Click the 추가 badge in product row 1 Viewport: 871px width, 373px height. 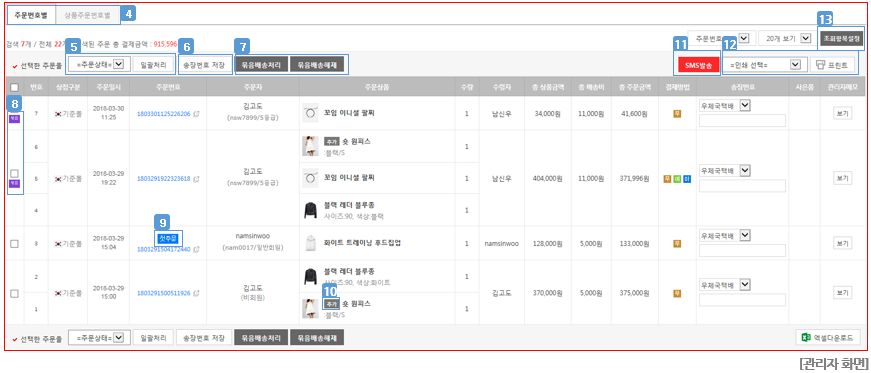tap(331, 304)
